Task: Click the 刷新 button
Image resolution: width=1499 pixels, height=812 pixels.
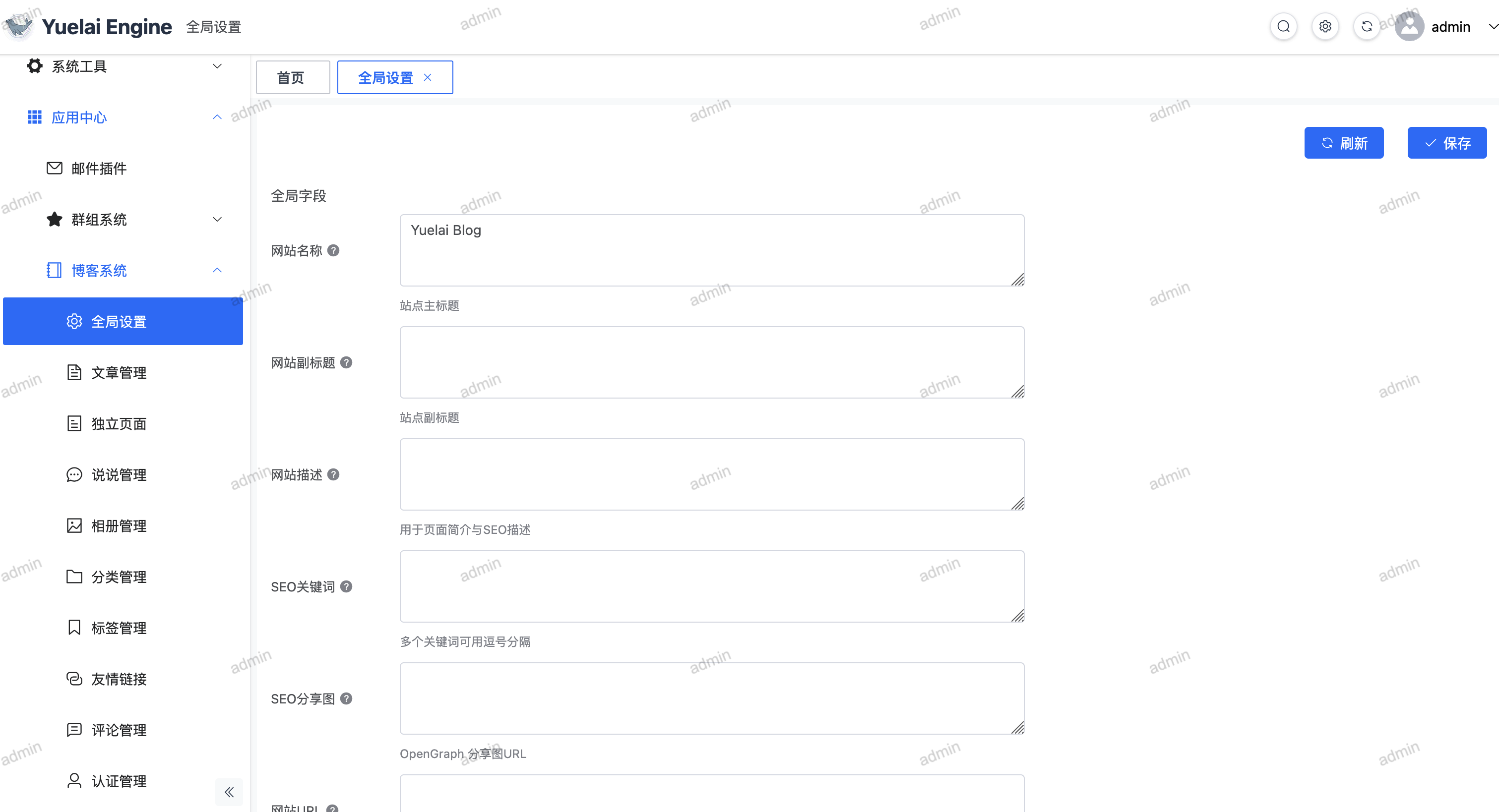Action: [x=1344, y=143]
